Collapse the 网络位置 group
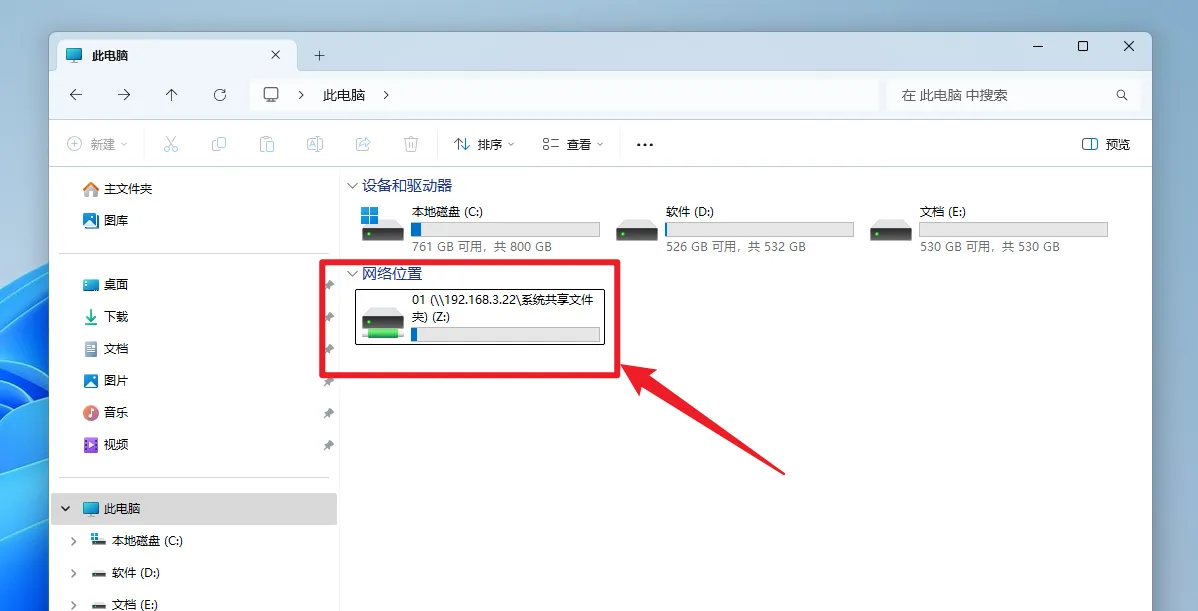Image resolution: width=1198 pixels, height=611 pixels. (x=352, y=273)
